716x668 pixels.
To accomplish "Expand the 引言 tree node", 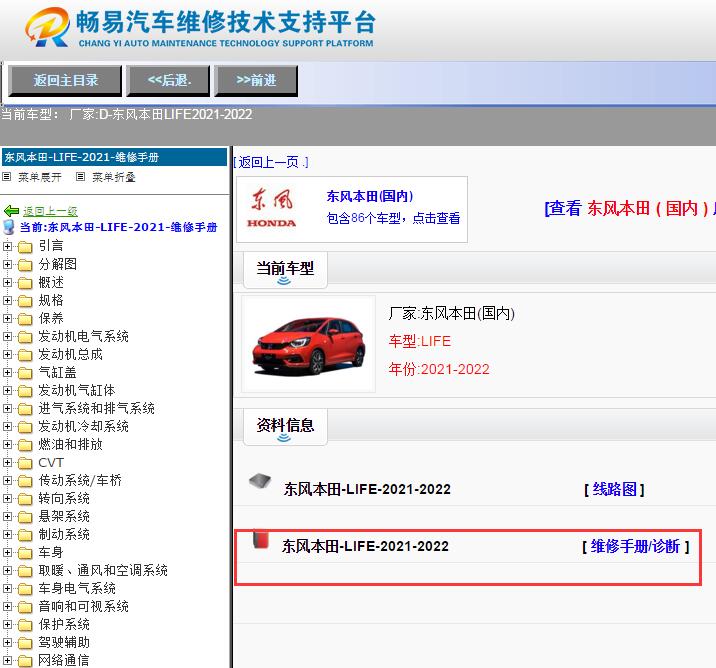I will coord(7,246).
